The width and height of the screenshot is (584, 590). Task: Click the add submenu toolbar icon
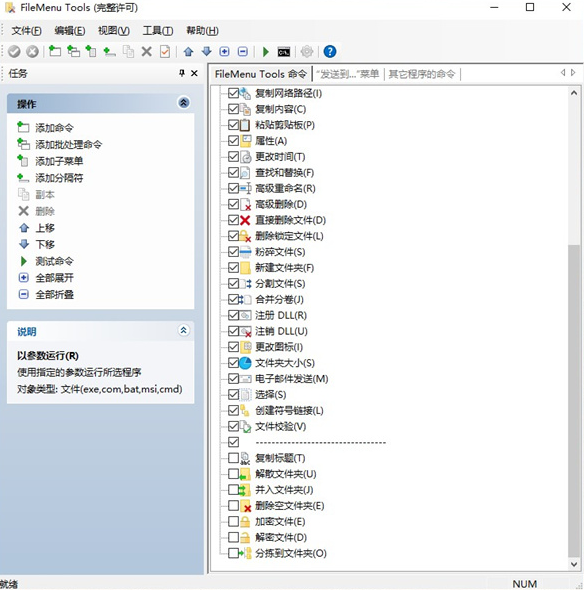click(x=91, y=51)
